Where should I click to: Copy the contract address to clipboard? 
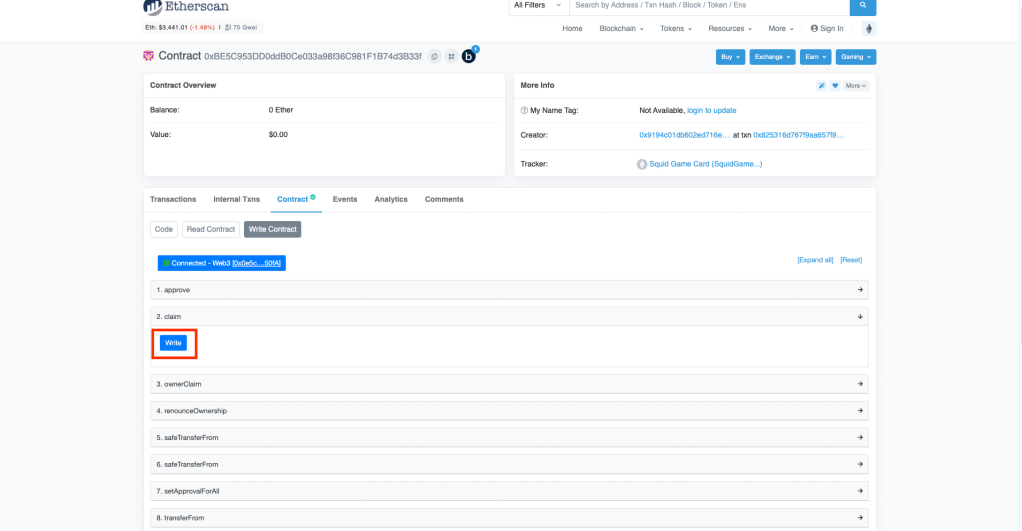[434, 57]
